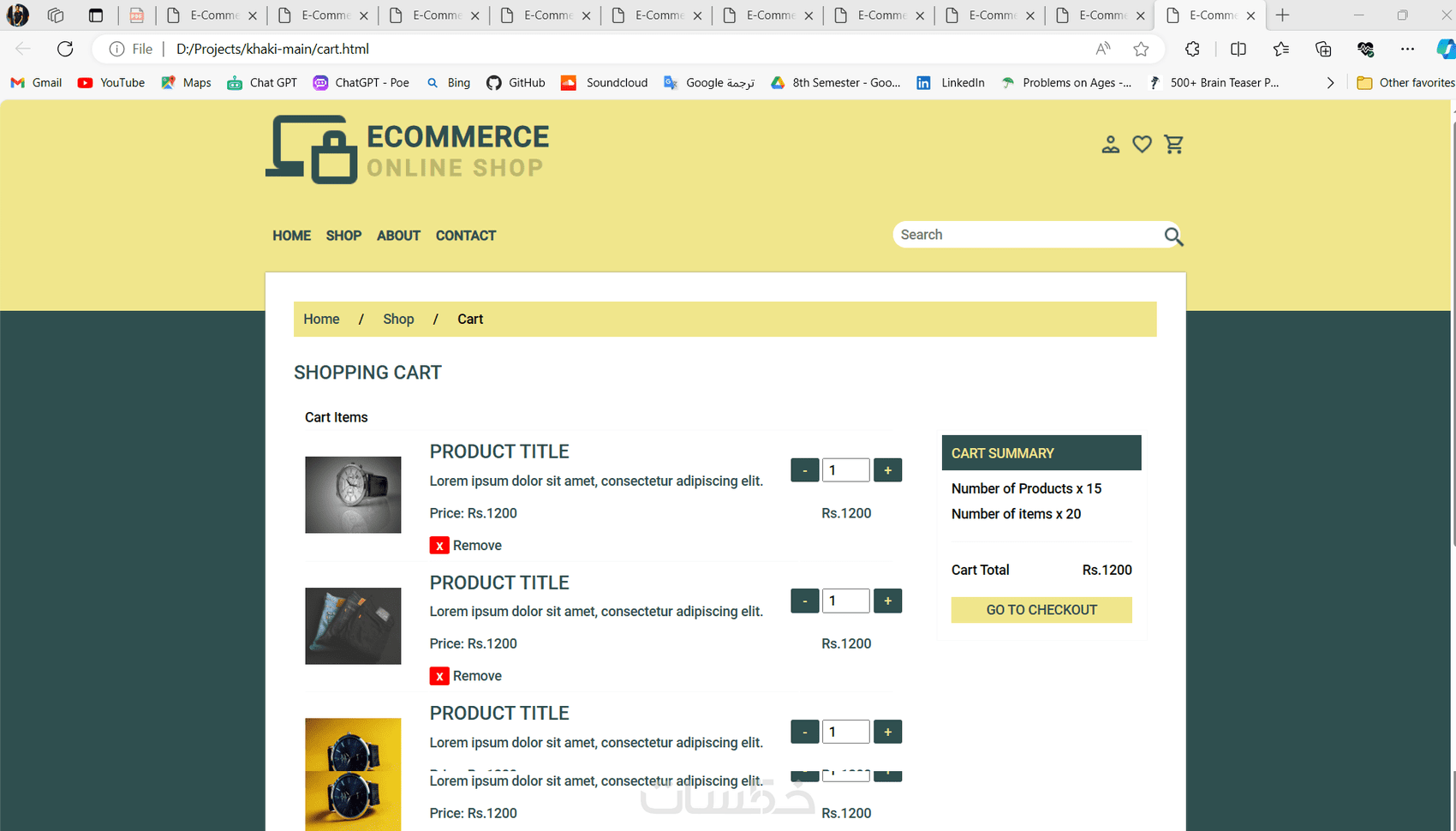Open the Soundcloud bookmark

pos(605,83)
